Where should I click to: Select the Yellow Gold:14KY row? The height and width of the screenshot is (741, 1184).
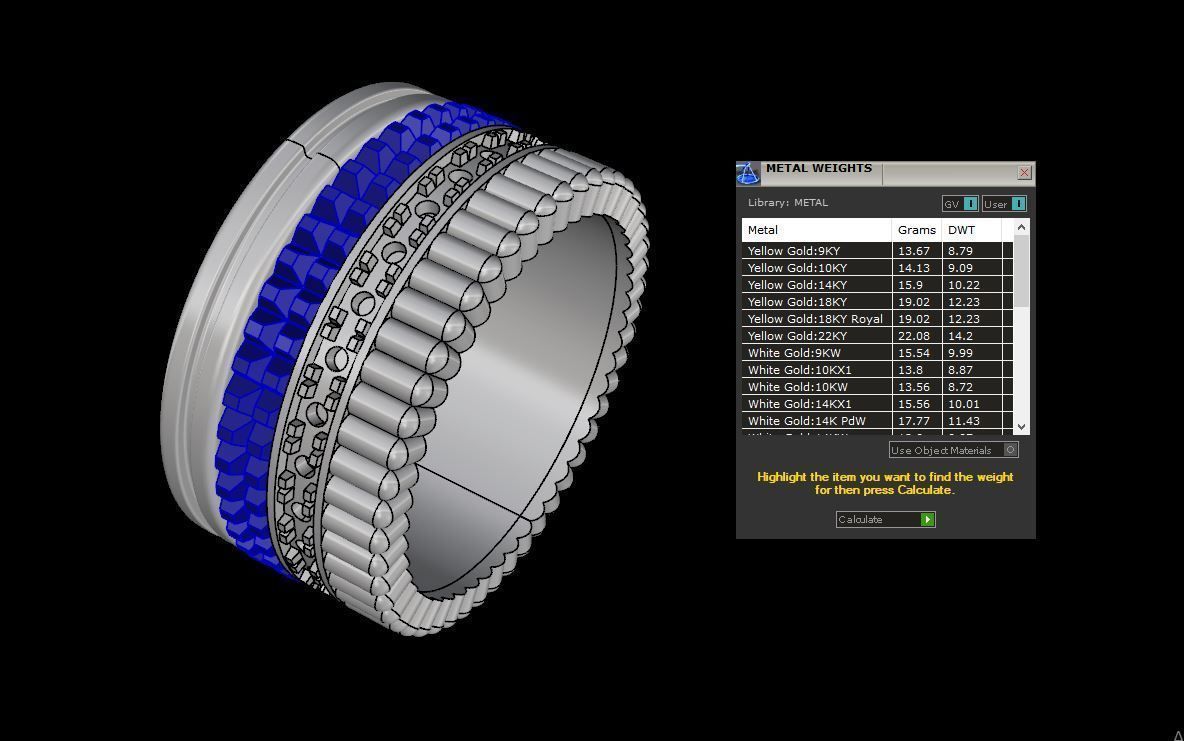pos(877,285)
